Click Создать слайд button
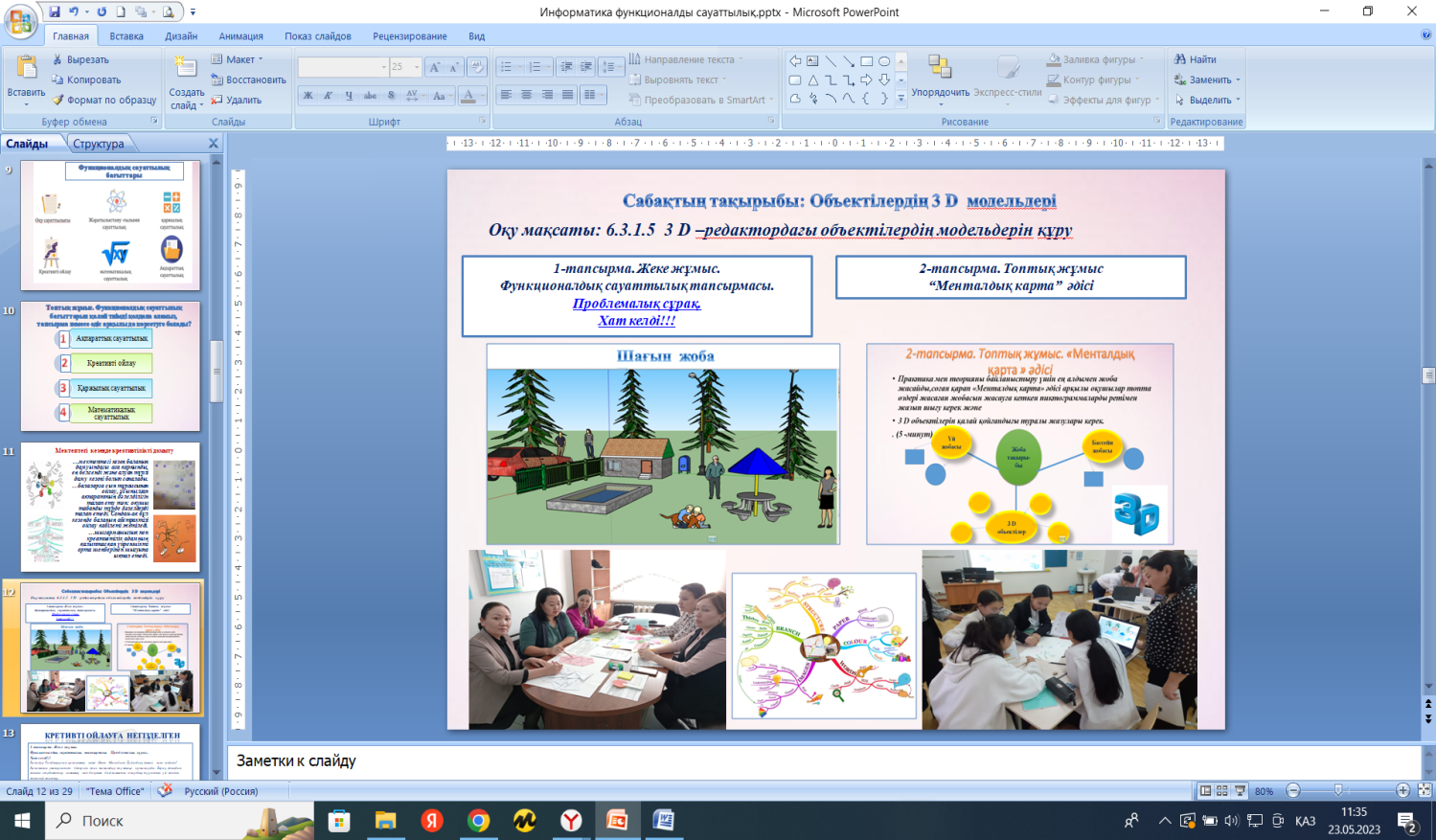This screenshot has height=840, width=1436. [x=186, y=81]
